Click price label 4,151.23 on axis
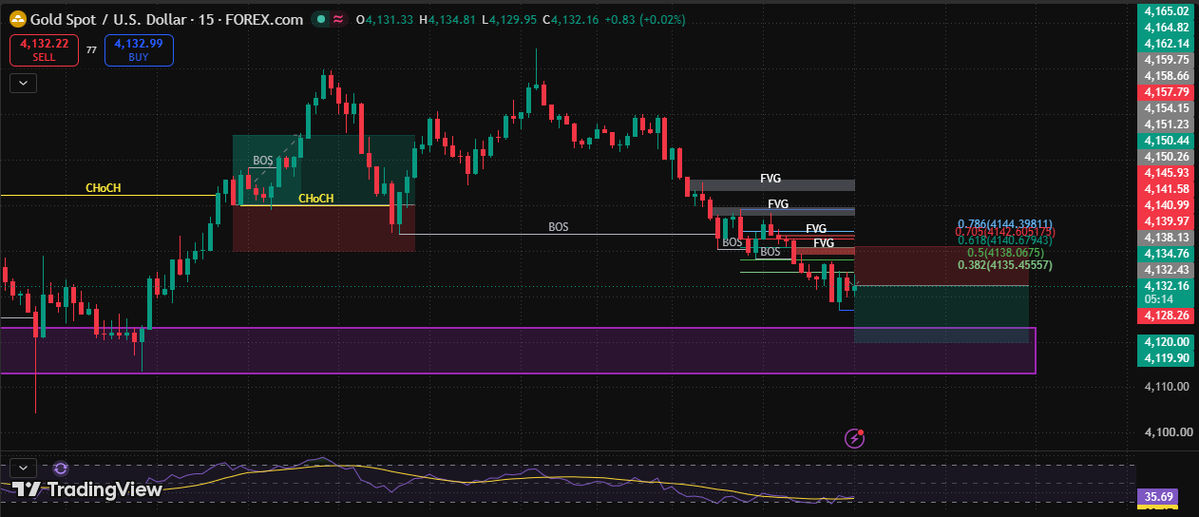Image resolution: width=1199 pixels, height=517 pixels. [x=1166, y=124]
